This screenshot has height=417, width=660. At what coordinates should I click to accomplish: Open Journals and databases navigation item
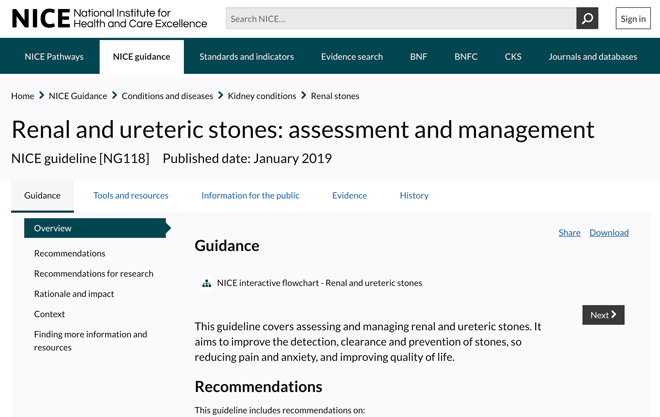coord(593,57)
